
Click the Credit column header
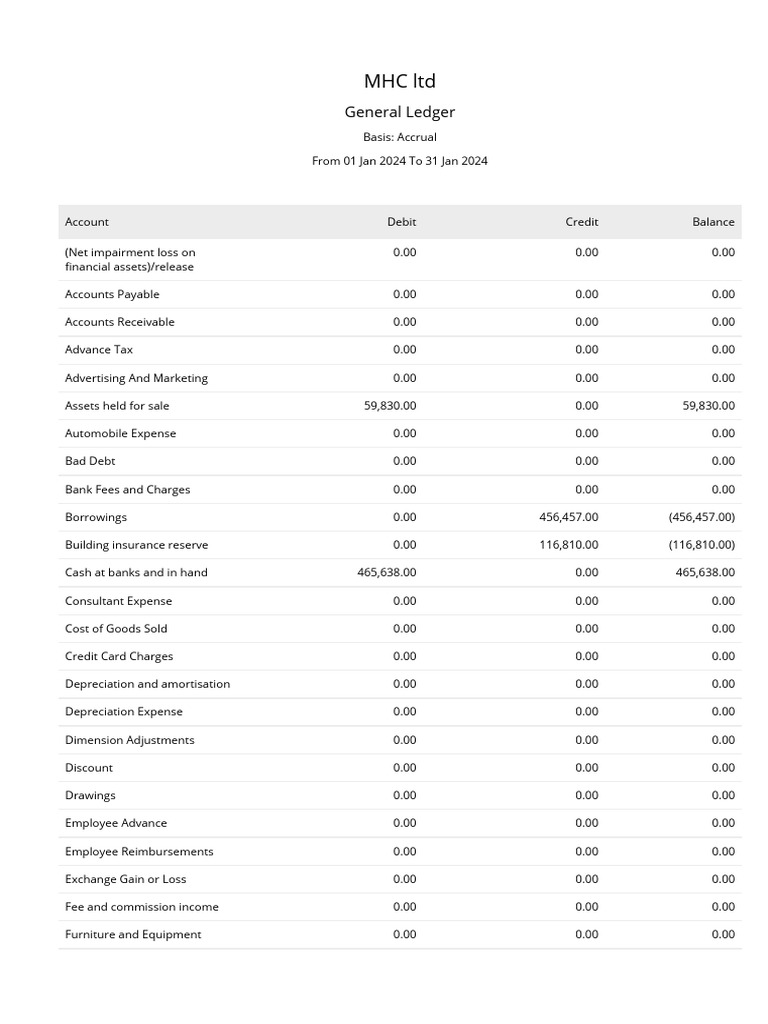click(x=581, y=222)
